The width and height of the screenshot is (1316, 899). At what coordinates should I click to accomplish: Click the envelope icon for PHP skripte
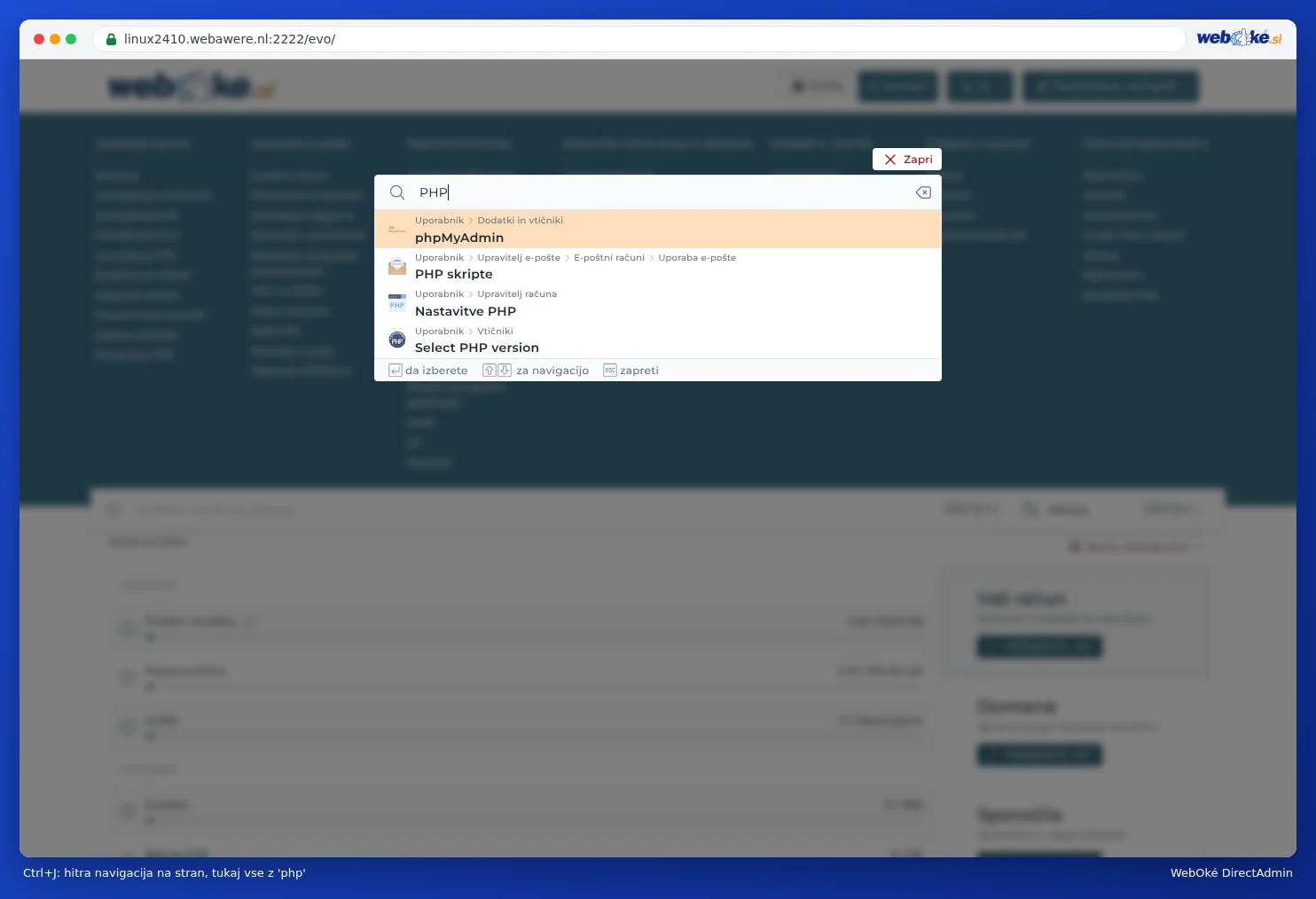point(397,266)
